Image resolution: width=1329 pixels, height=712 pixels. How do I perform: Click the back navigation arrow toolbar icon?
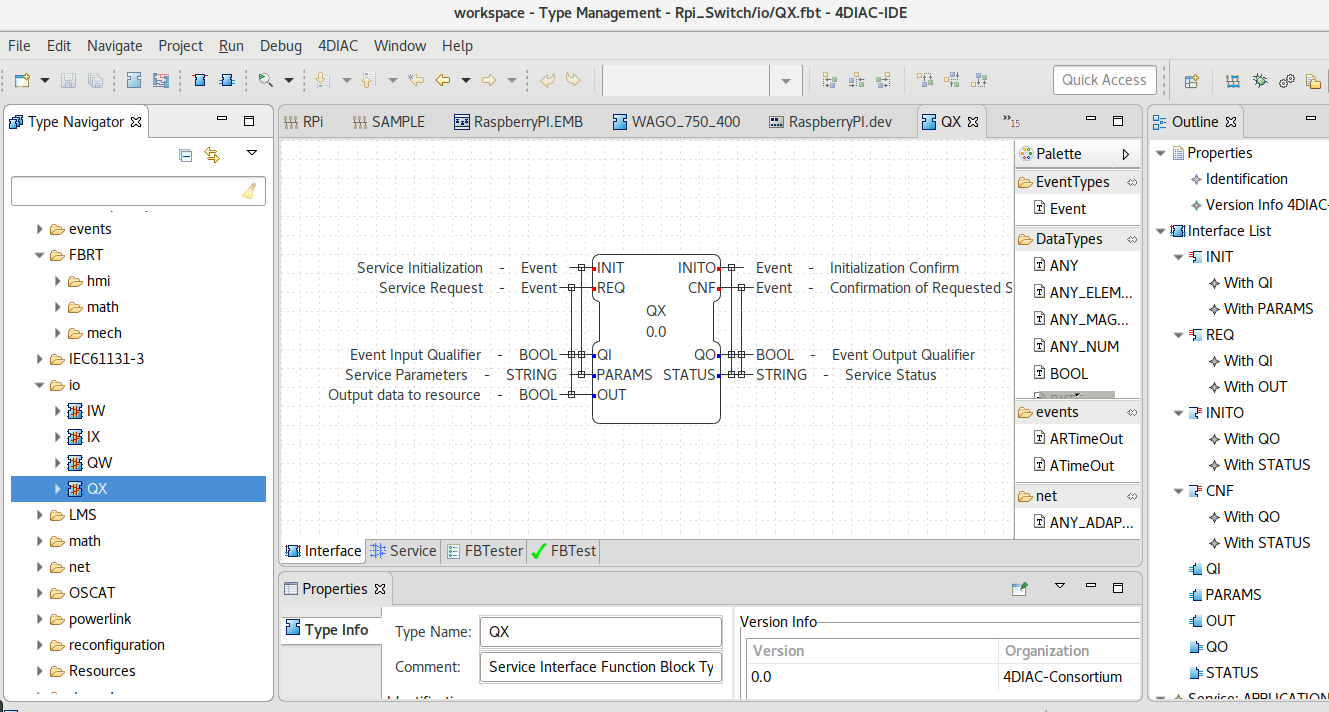point(441,80)
